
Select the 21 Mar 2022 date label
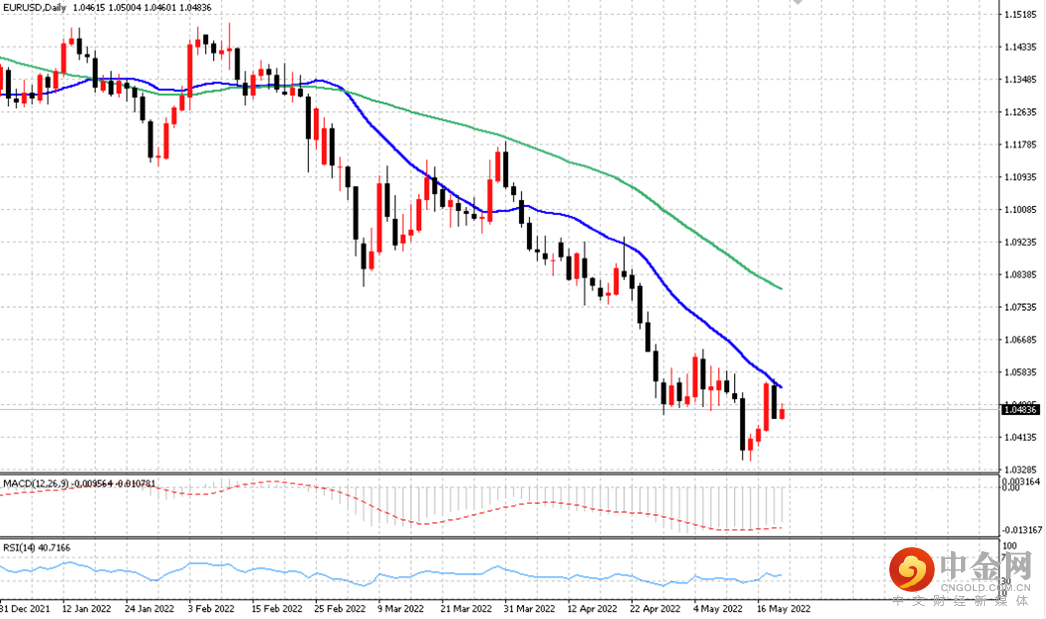466,608
